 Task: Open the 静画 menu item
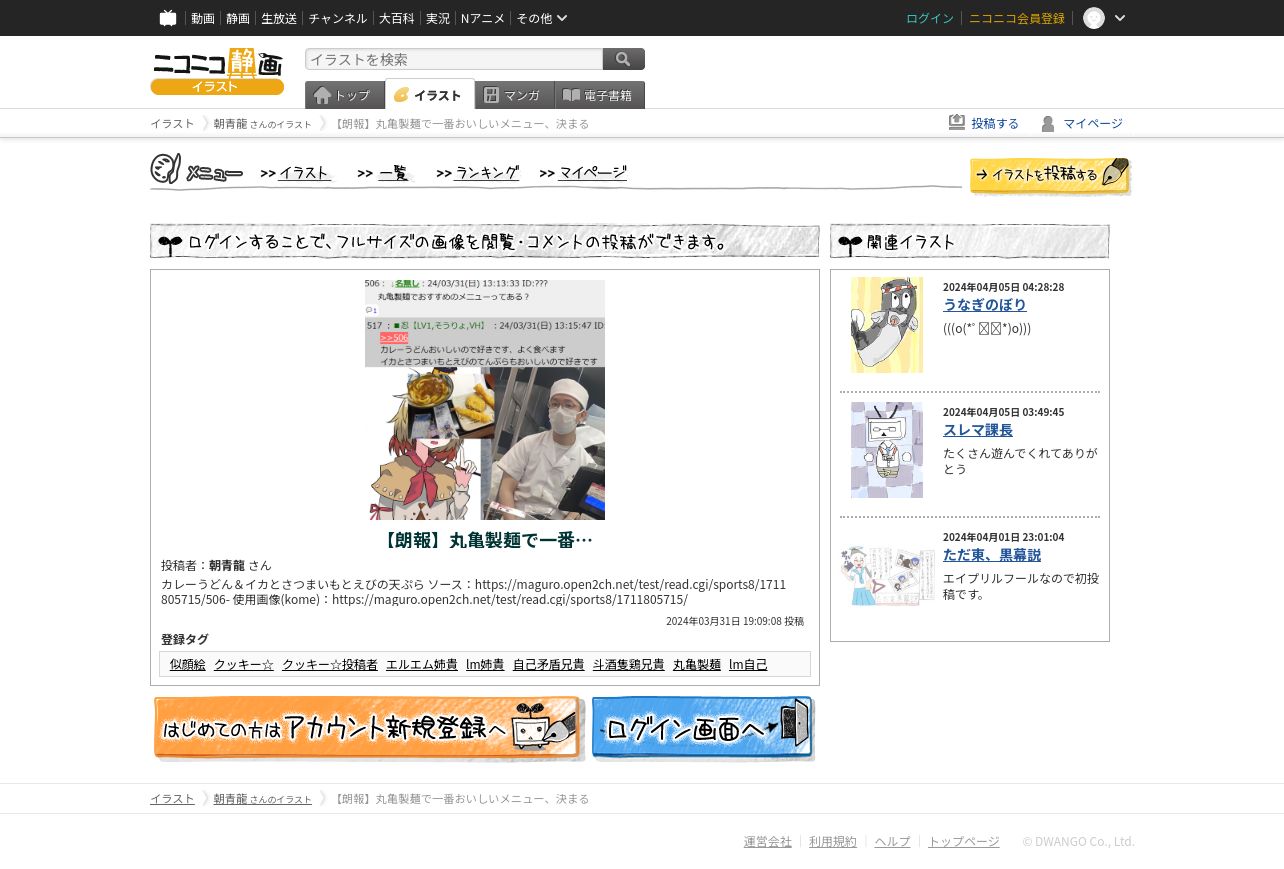click(x=238, y=18)
